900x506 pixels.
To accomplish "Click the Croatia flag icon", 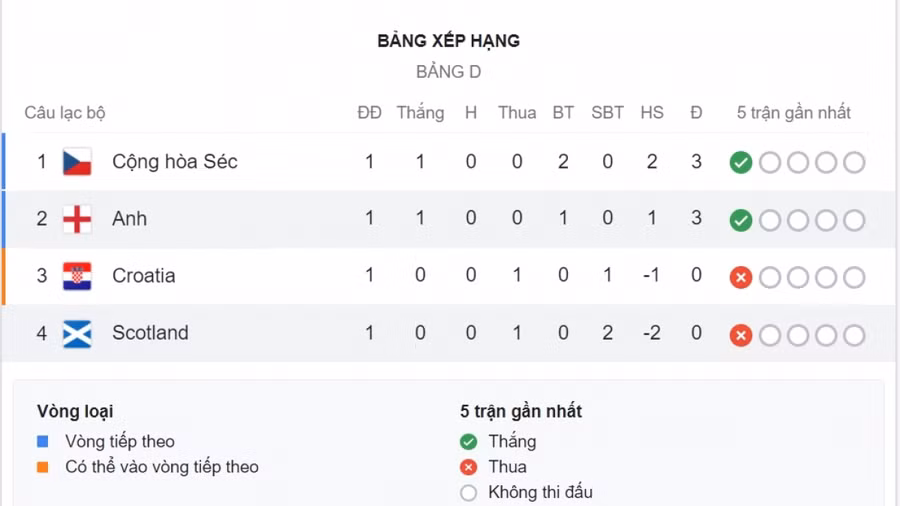I will pyautogui.click(x=77, y=276).
